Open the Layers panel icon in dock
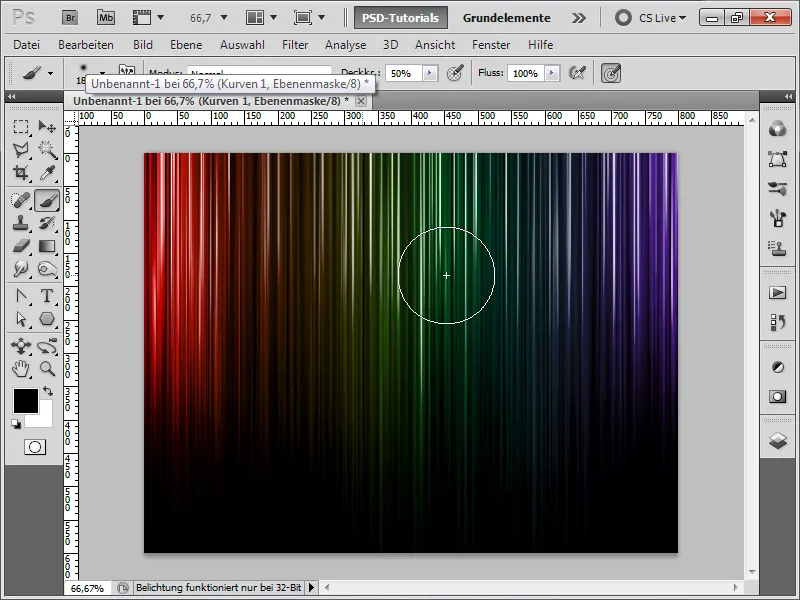The image size is (800, 600). click(x=778, y=440)
